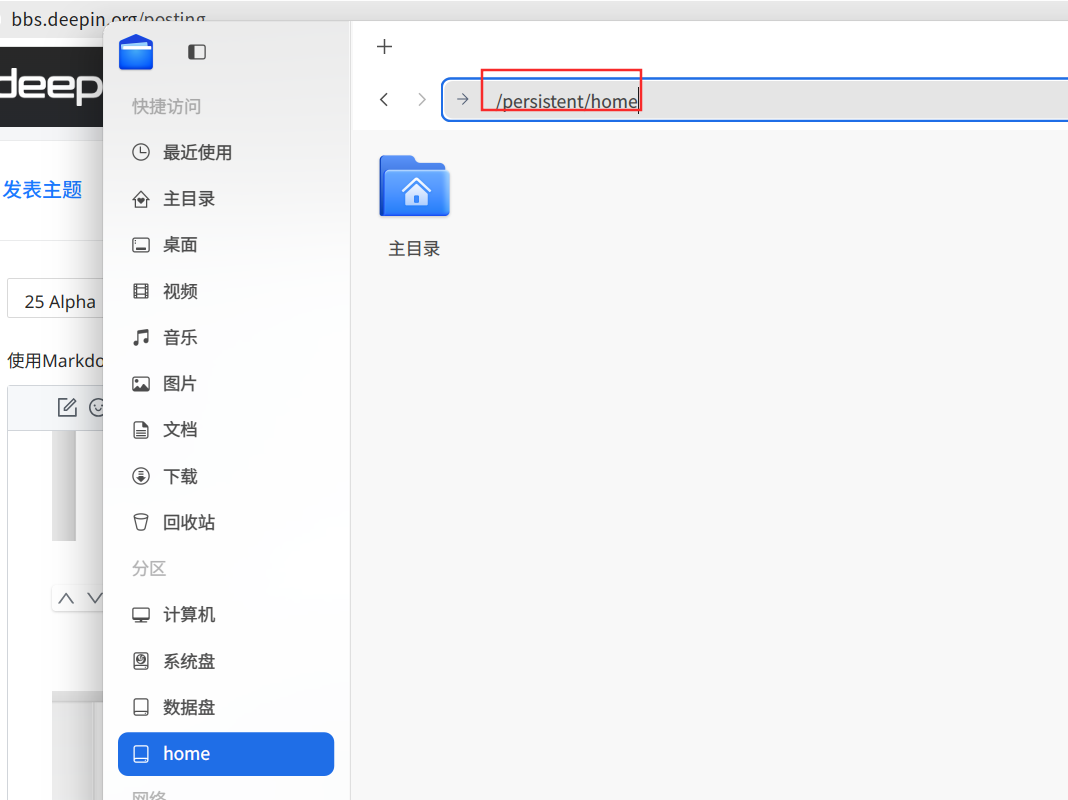Click the picture icon beside 图片
The height and width of the screenshot is (800, 1068).
(x=141, y=384)
